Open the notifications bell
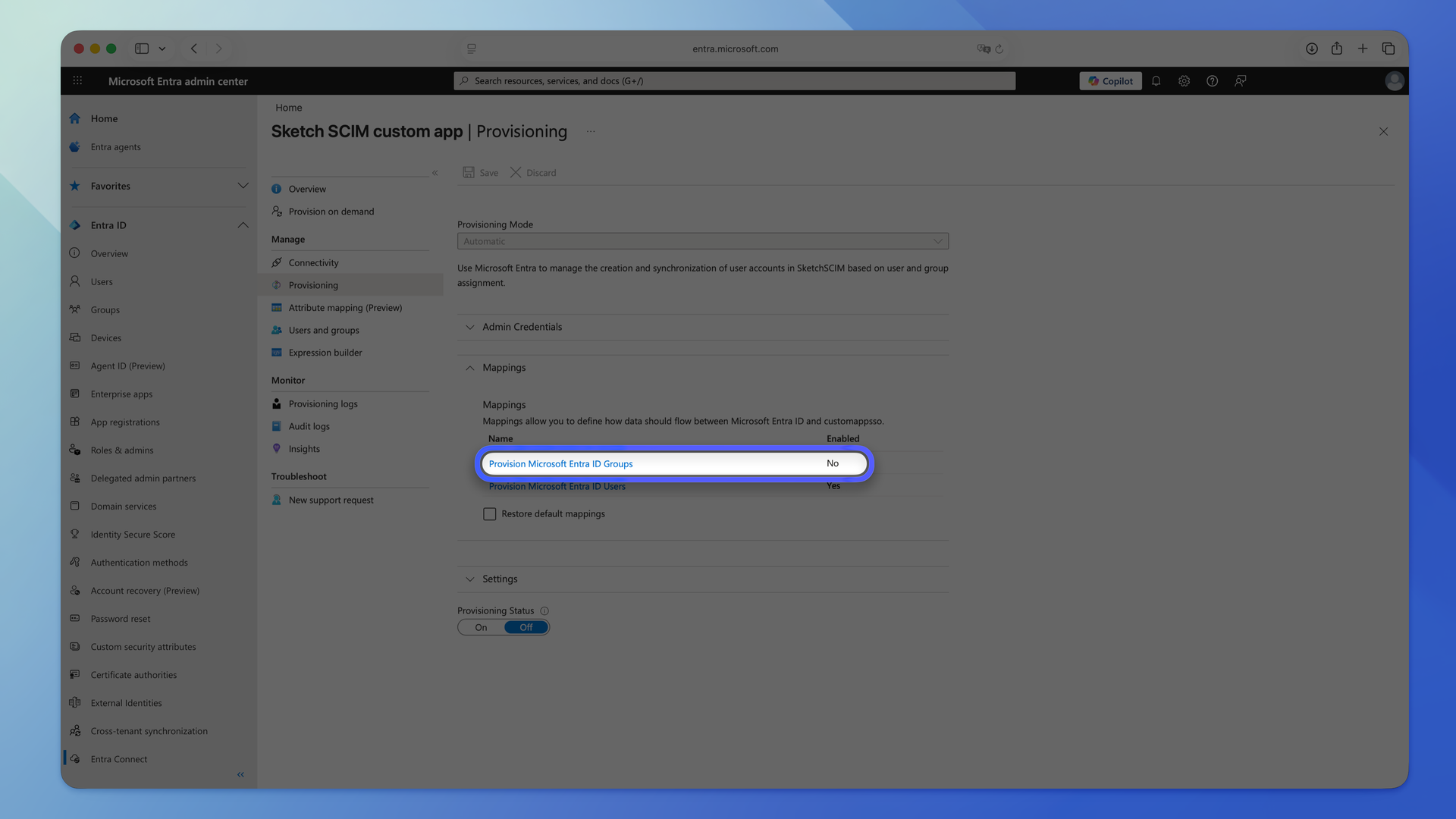 [1156, 81]
